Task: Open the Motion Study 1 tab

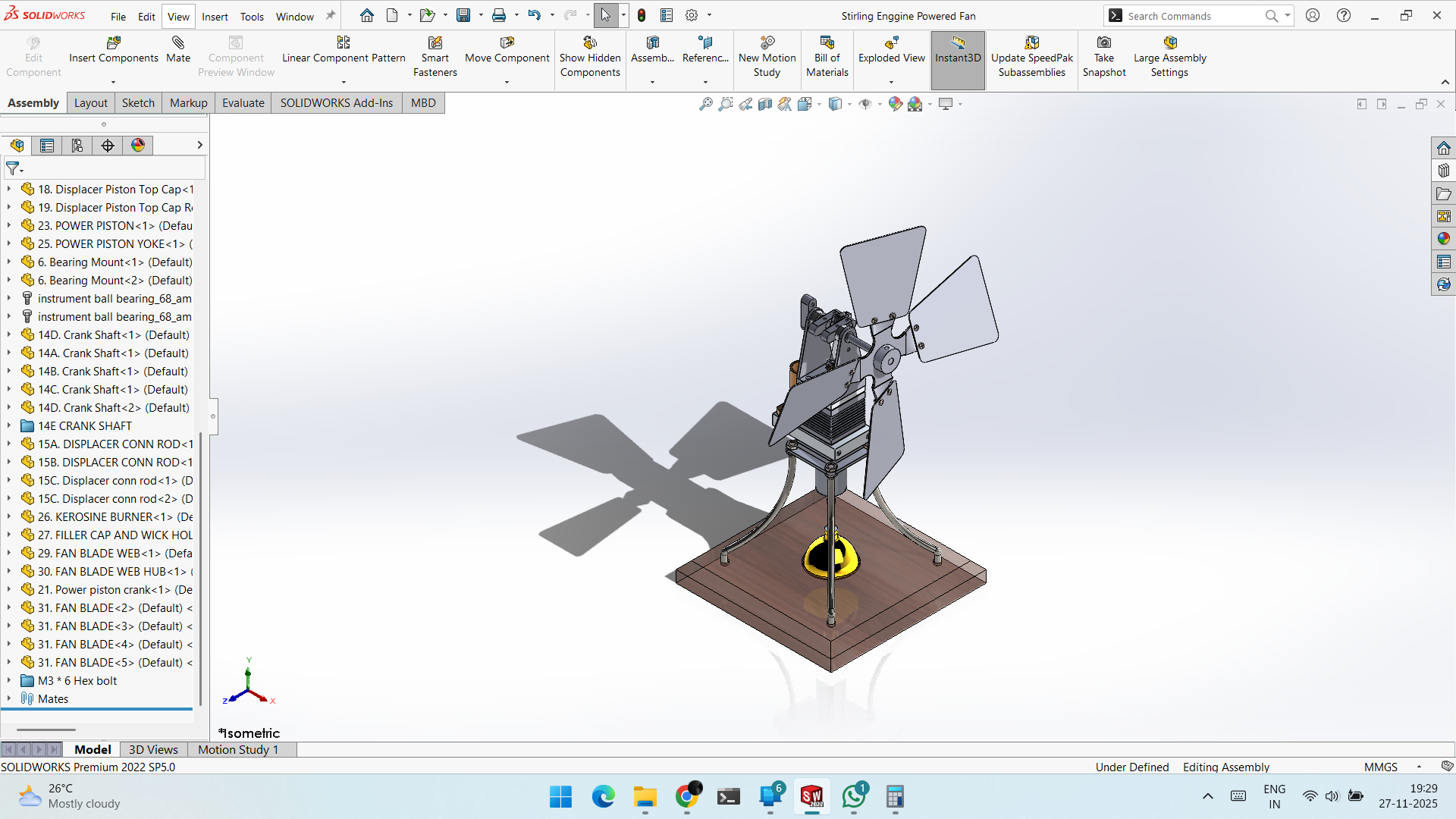Action: [238, 750]
